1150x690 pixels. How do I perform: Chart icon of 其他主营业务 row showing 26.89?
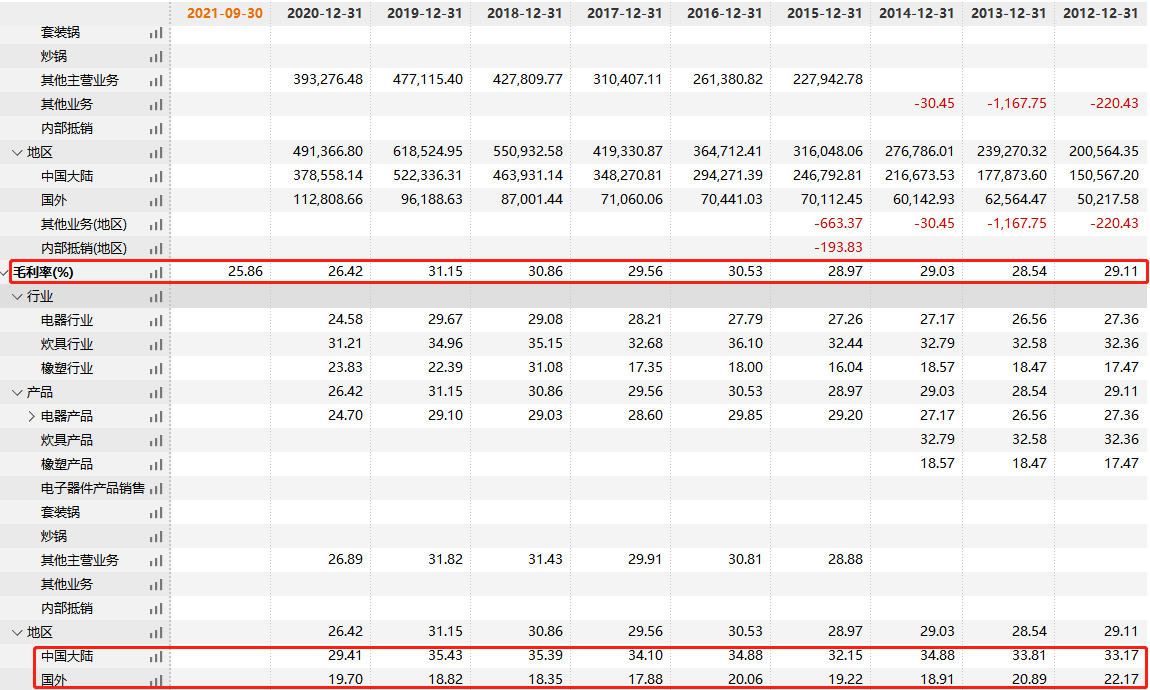[x=156, y=560]
